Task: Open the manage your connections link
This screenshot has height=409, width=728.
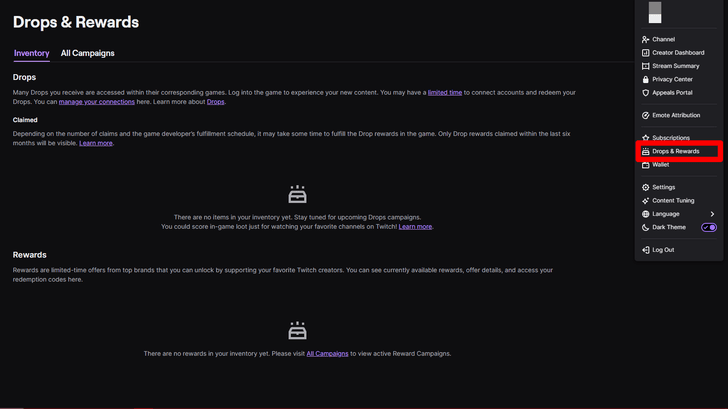Action: click(x=97, y=102)
